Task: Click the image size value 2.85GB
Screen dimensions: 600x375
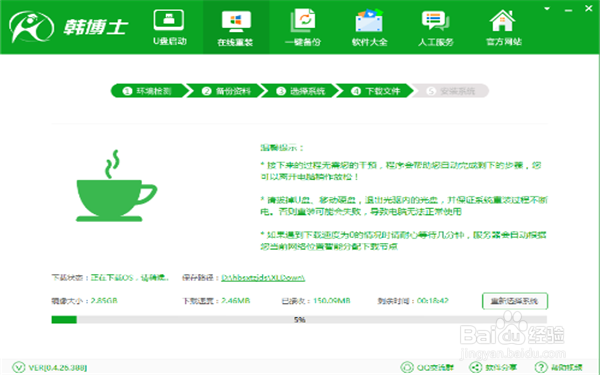Action: pos(104,301)
